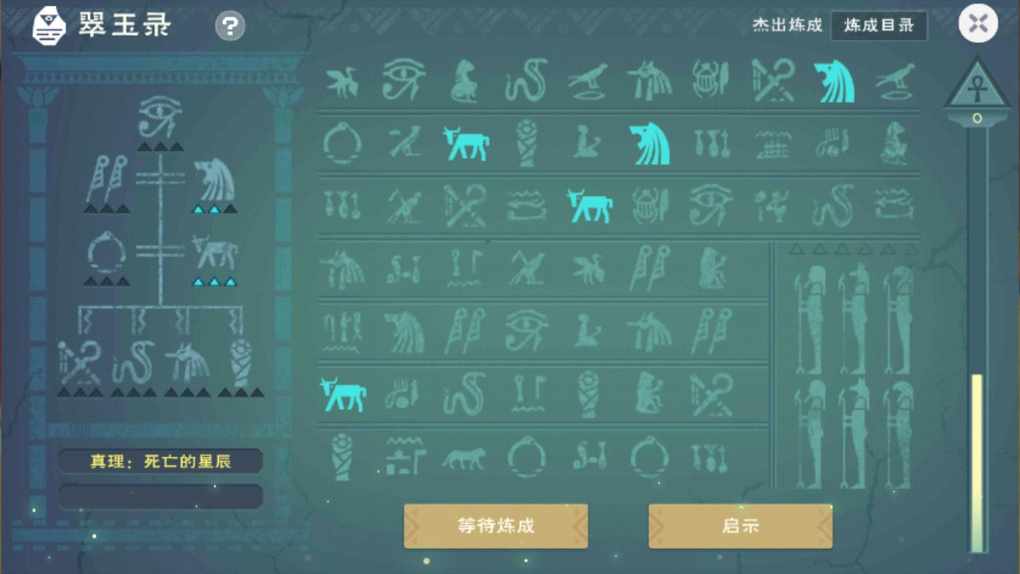
Task: Select the panther glyph in bottom row
Action: coord(464,458)
